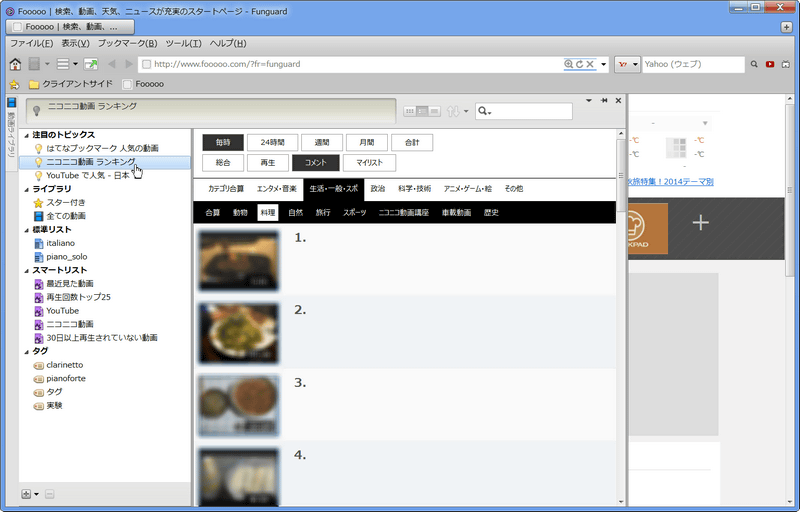Switch to compact list view
This screenshot has width=800, height=512.
tap(434, 111)
